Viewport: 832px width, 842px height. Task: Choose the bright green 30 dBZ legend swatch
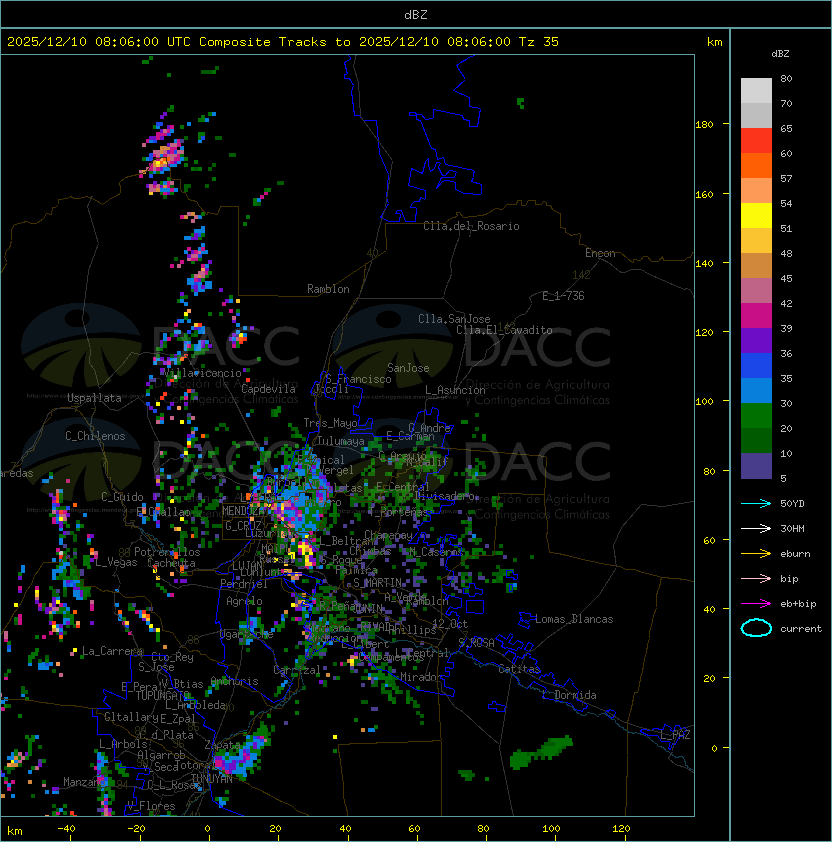[x=756, y=416]
